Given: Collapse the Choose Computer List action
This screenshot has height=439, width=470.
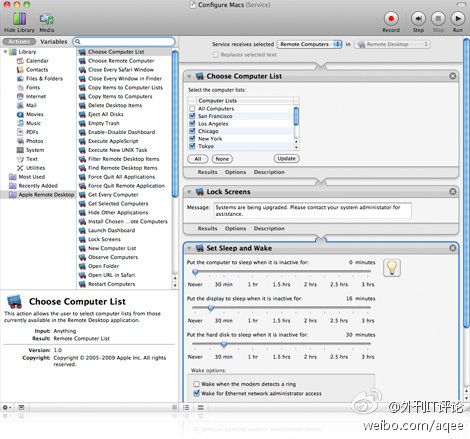Looking at the screenshot, I should (x=189, y=76).
